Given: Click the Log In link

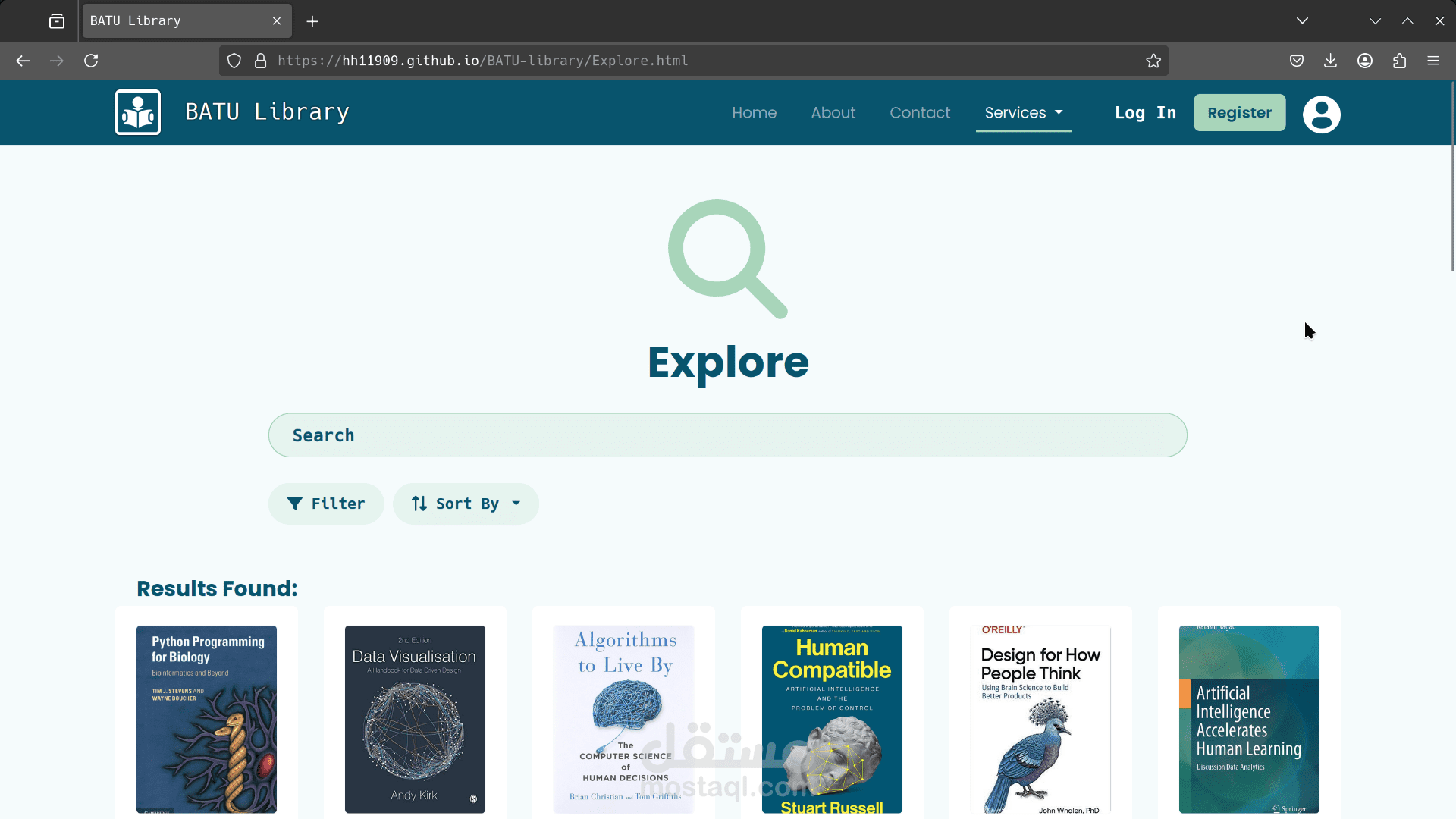Looking at the screenshot, I should point(1145,113).
